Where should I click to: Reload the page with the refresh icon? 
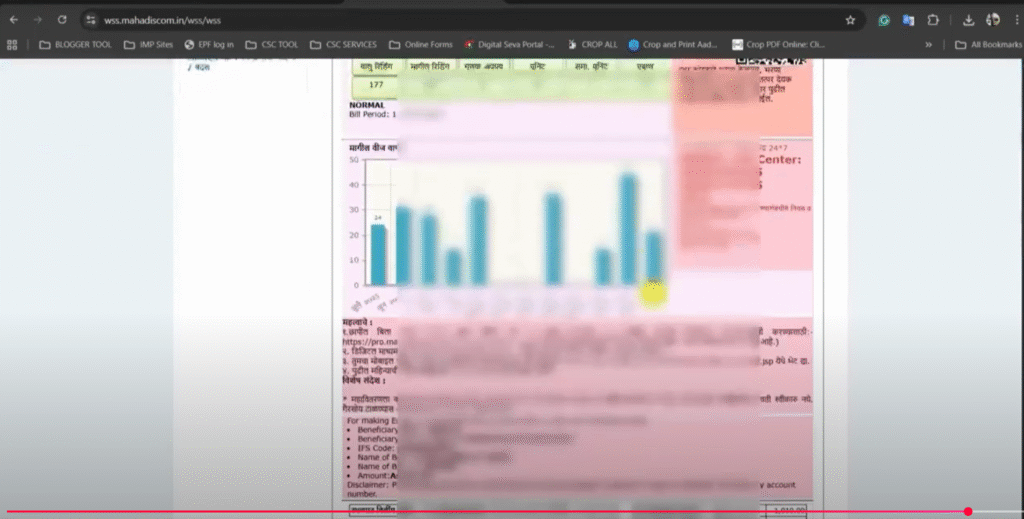(62, 20)
